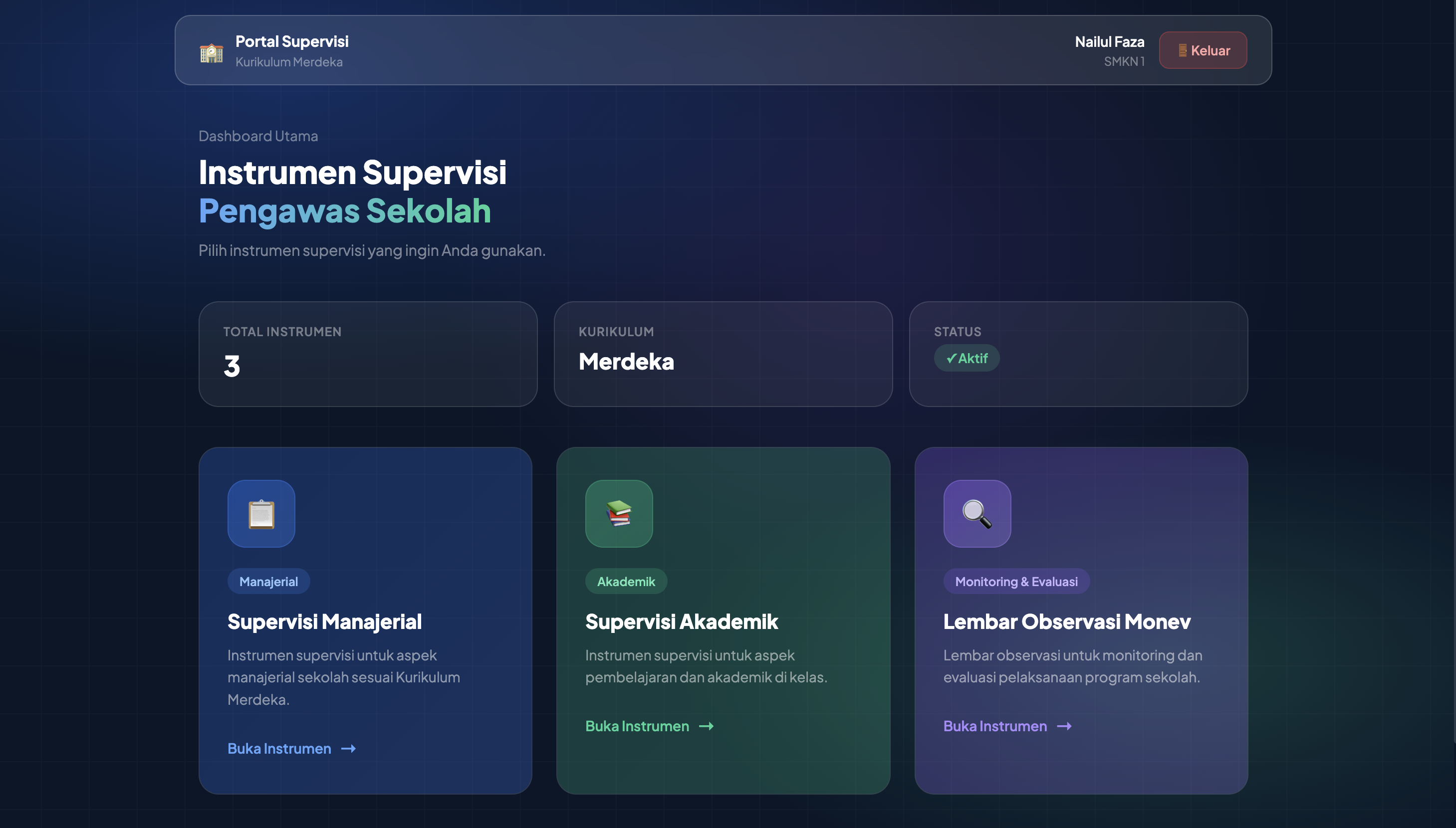
Task: Click the arrow after Buka Instrumen in Monev card
Action: coord(1064,726)
